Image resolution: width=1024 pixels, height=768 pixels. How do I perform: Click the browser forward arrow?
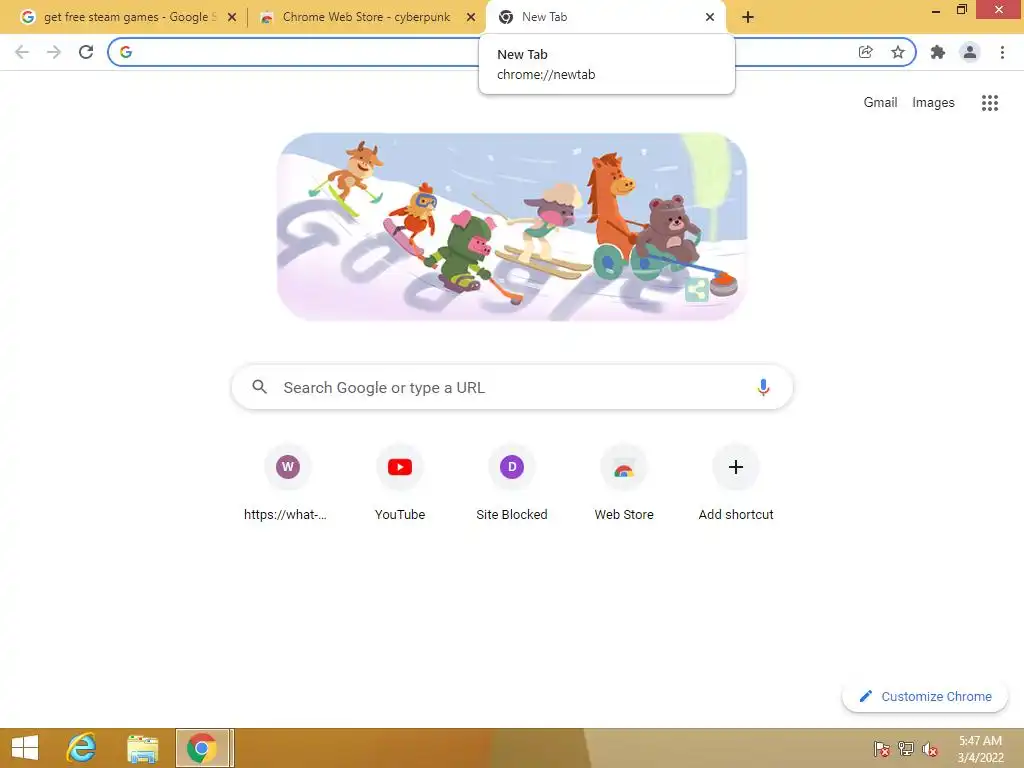[54, 52]
